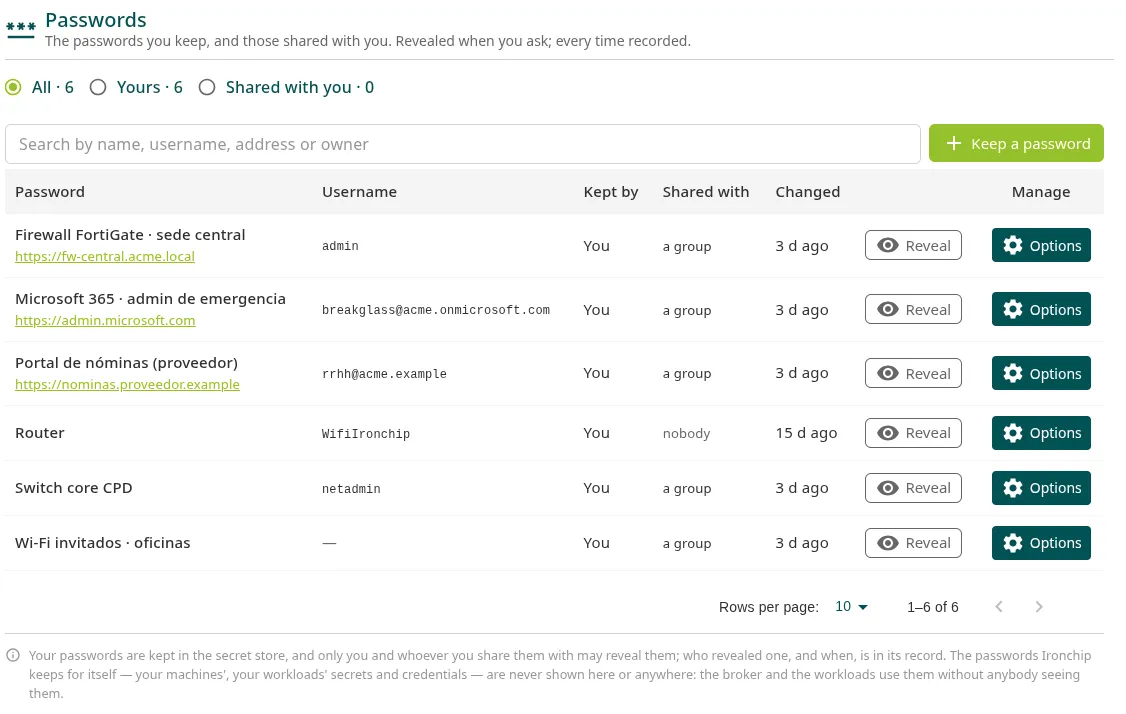Click the password search field
This screenshot has width=1126, height=714.
coord(462,144)
